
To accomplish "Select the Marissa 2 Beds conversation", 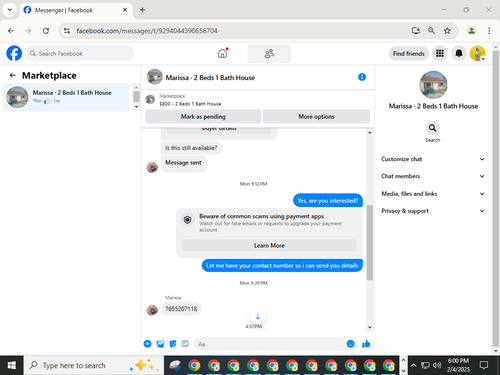I will click(66, 97).
